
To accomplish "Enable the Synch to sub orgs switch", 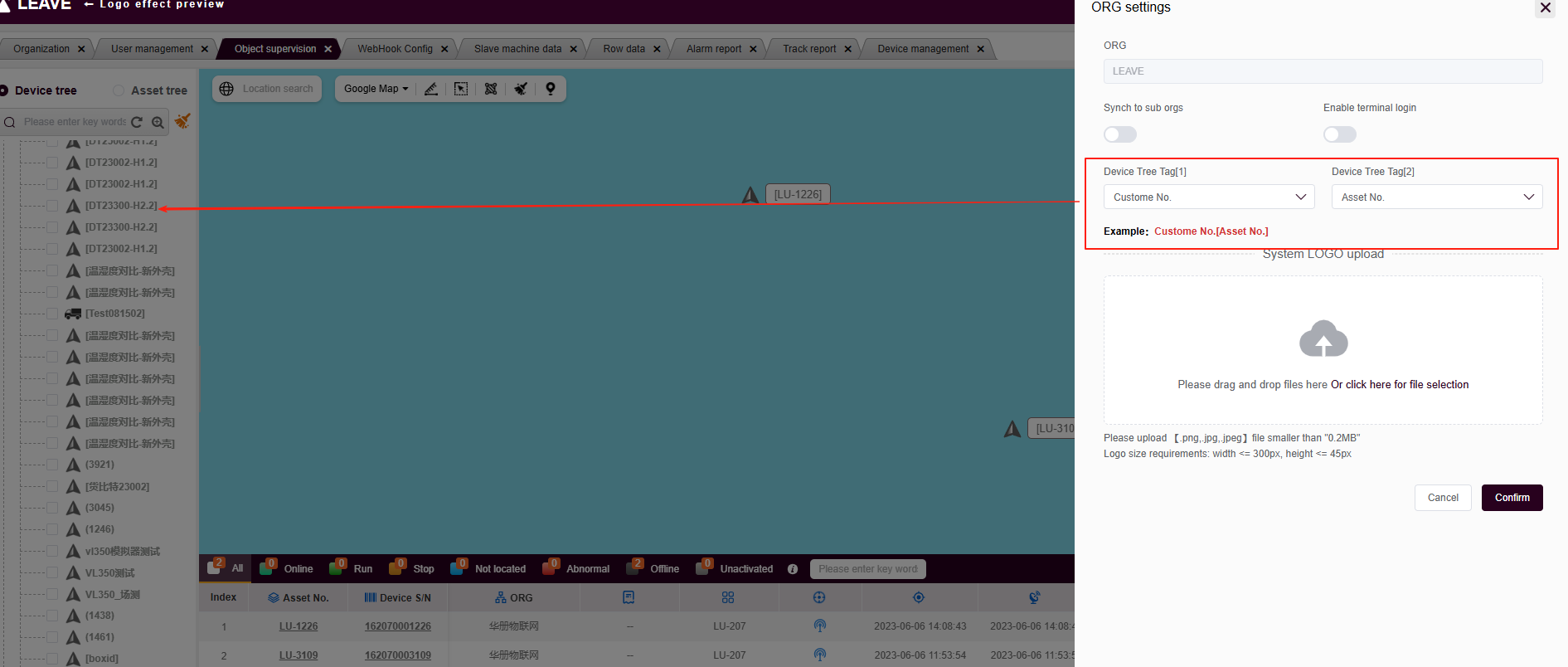I will (1119, 134).
